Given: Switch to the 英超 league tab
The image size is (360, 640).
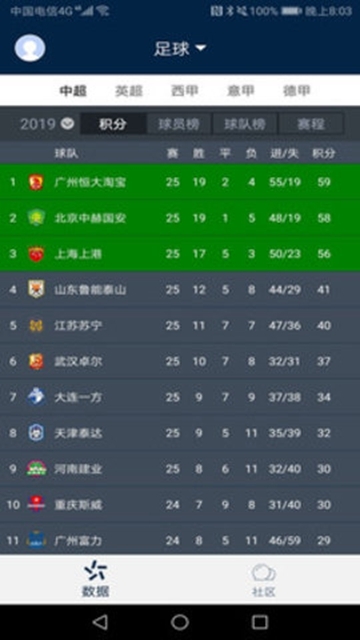Looking at the screenshot, I should pyautogui.click(x=129, y=91).
